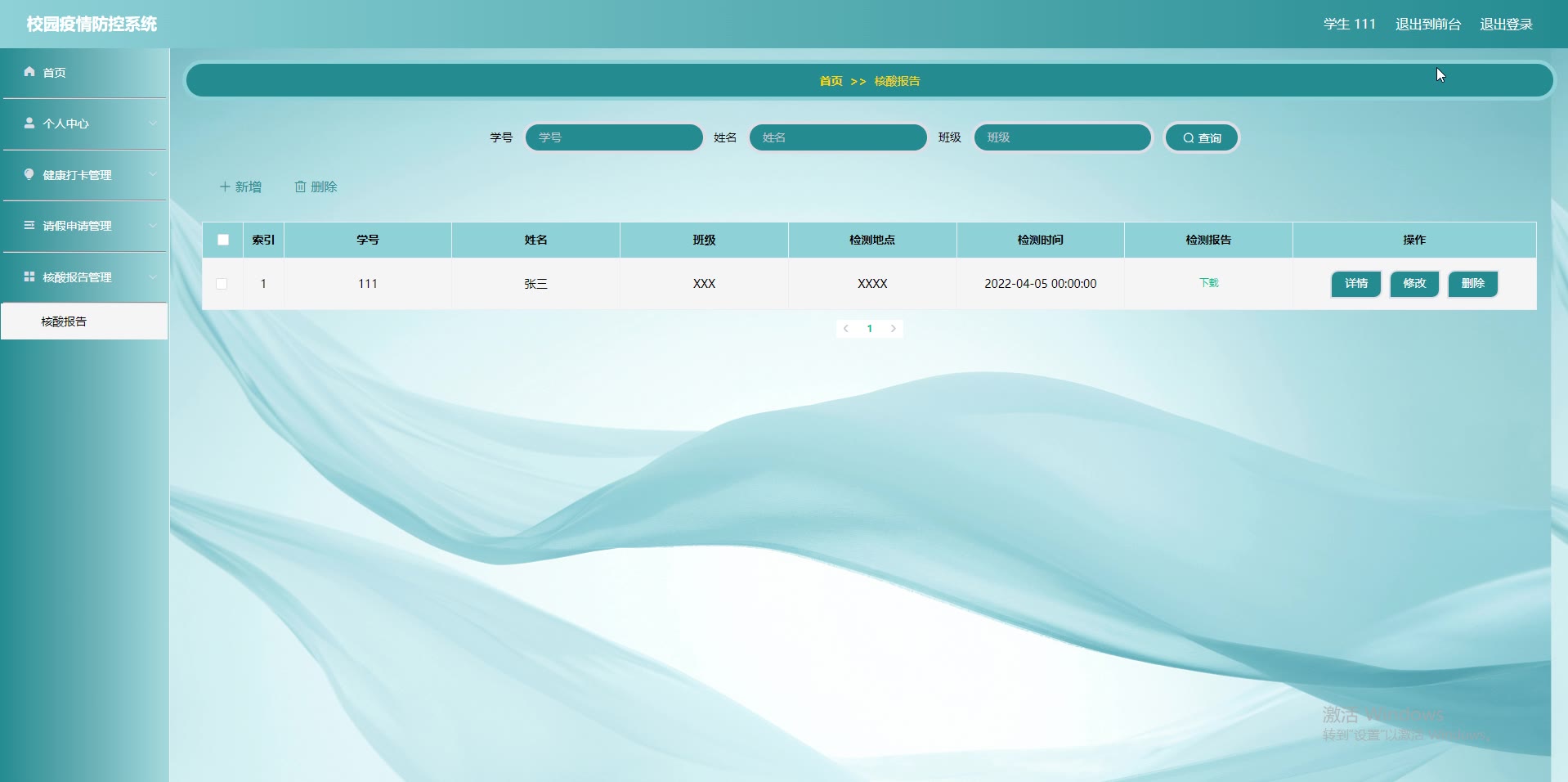Click the 详情 button for 张三
The image size is (1568, 782).
[1356, 284]
